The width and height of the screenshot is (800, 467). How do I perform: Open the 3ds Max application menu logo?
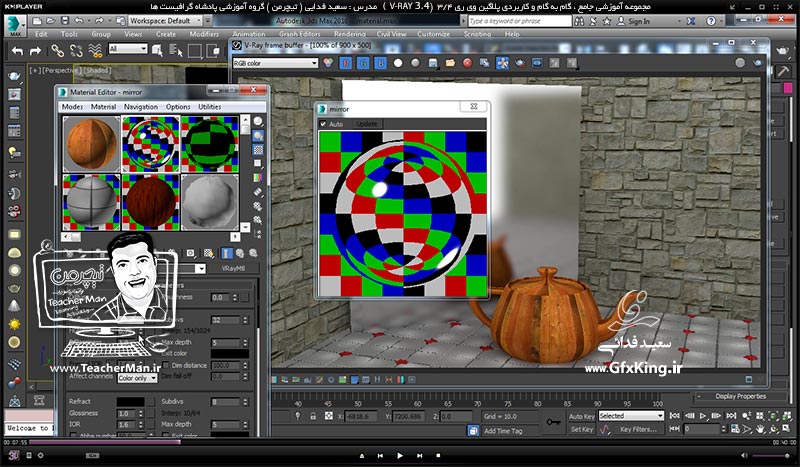(x=15, y=24)
